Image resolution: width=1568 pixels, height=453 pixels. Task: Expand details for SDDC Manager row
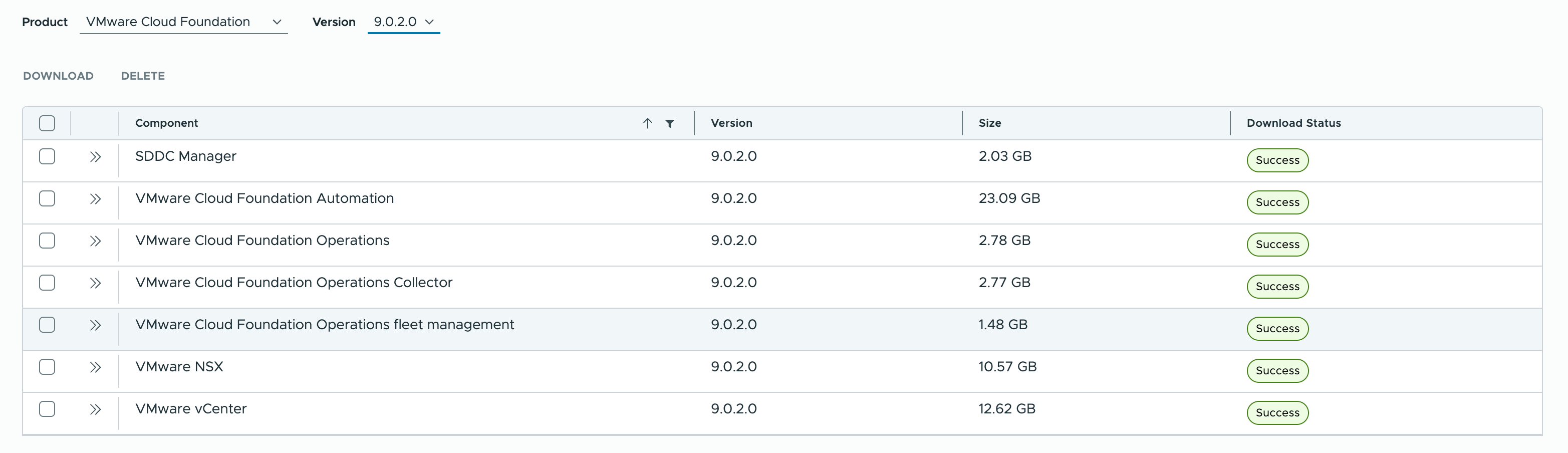pyautogui.click(x=95, y=157)
